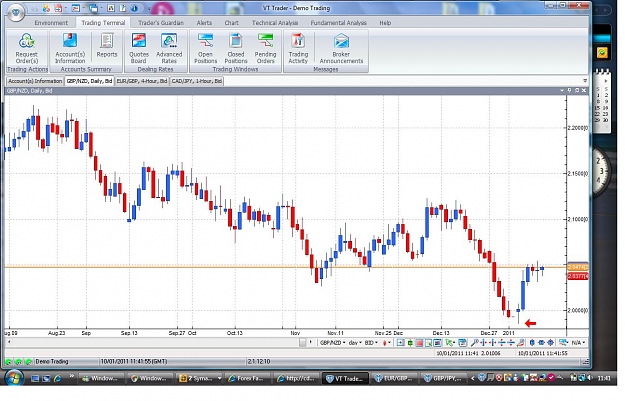The height and width of the screenshot is (401, 625).
Task: Click the green candlestick icon in chart toolbar
Action: coord(410,343)
